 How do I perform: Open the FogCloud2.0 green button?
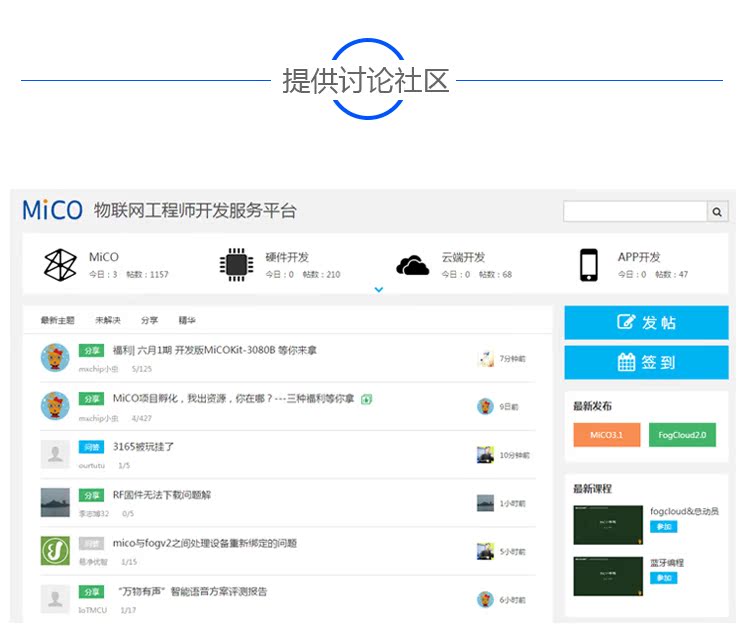[x=682, y=435]
